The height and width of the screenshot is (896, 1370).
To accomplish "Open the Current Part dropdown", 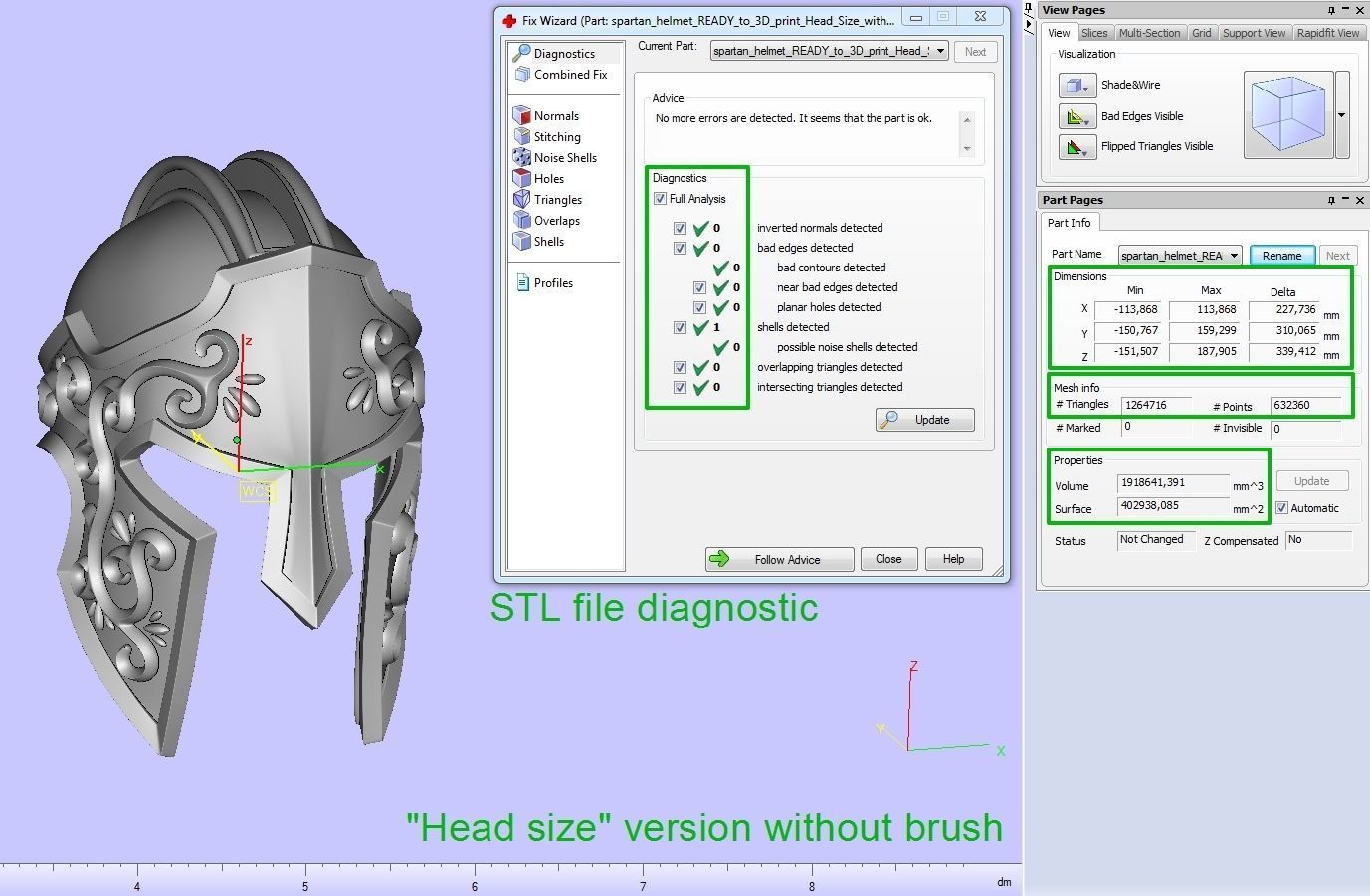I will click(x=828, y=51).
